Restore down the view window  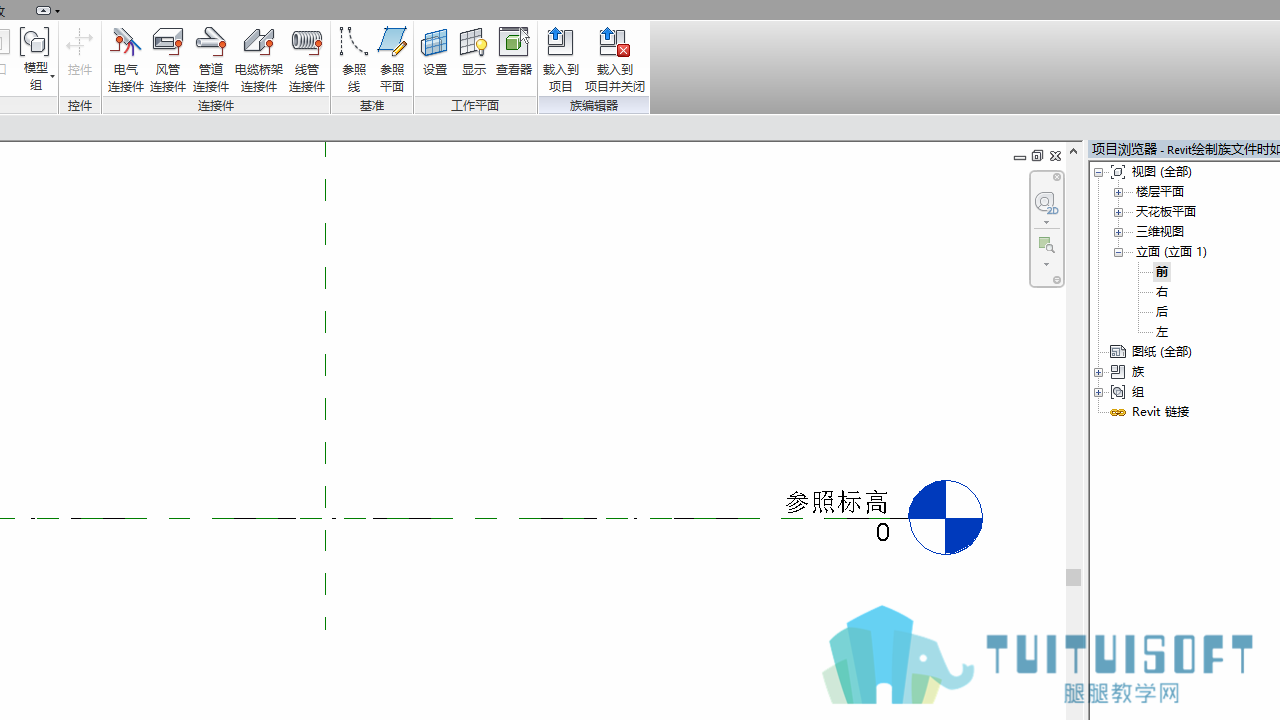(x=1037, y=156)
